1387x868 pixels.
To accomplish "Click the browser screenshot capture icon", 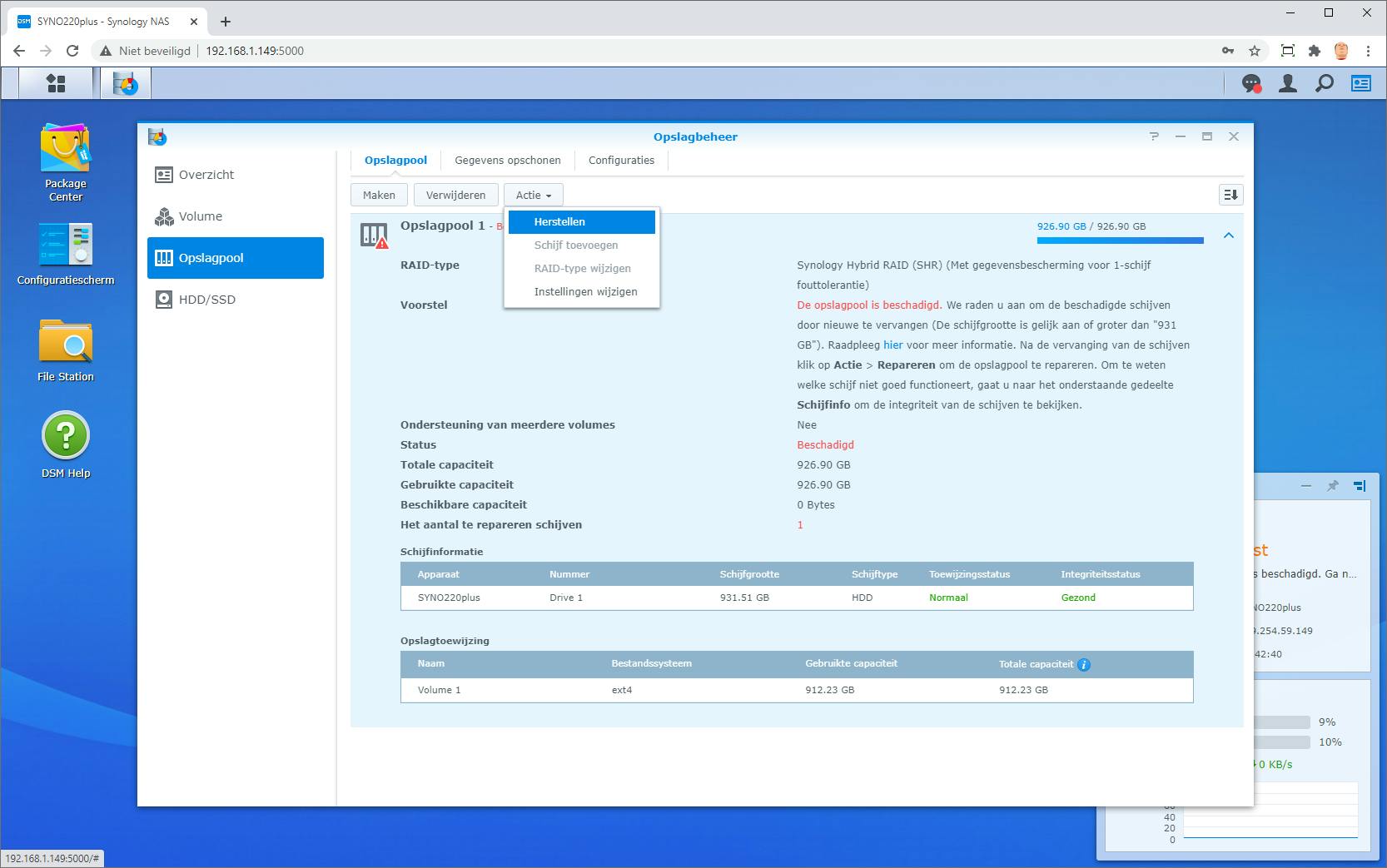I will coord(1288,51).
